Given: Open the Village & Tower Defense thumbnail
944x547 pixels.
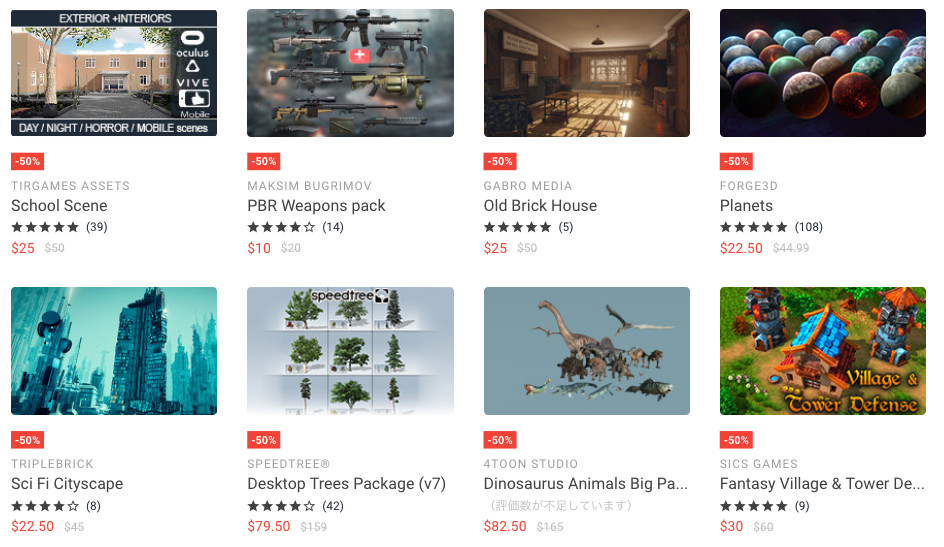Looking at the screenshot, I should 823,351.
